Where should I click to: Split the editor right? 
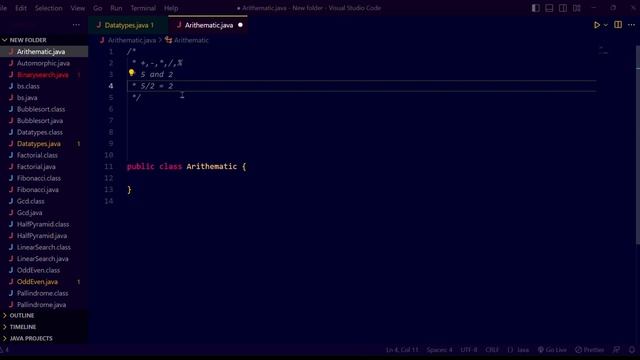618,25
